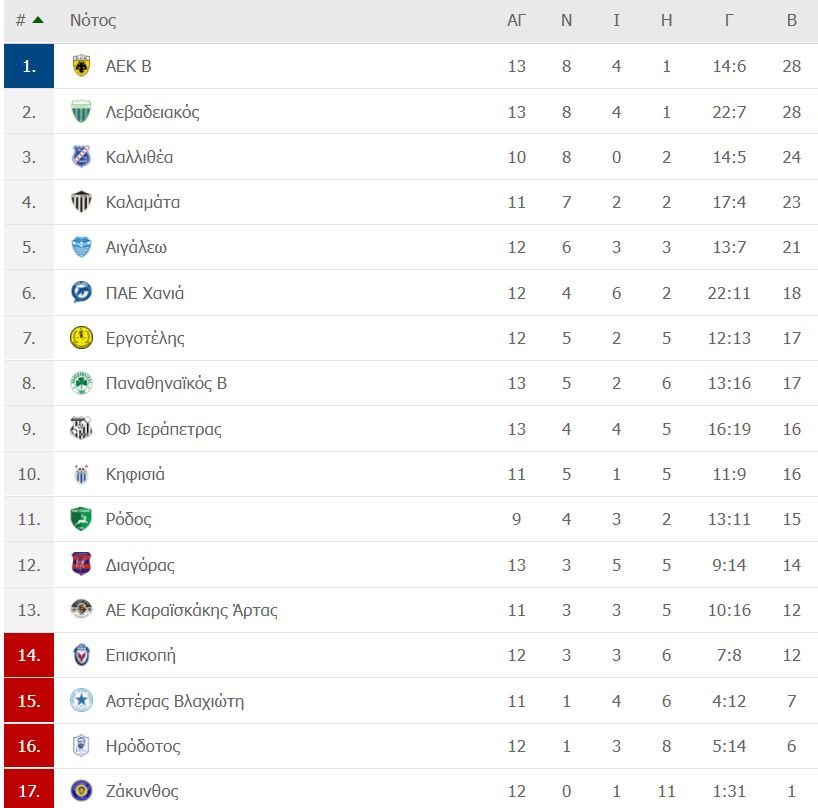818x808 pixels.
Task: Click the blue promotion position 1 marker
Action: tap(29, 66)
